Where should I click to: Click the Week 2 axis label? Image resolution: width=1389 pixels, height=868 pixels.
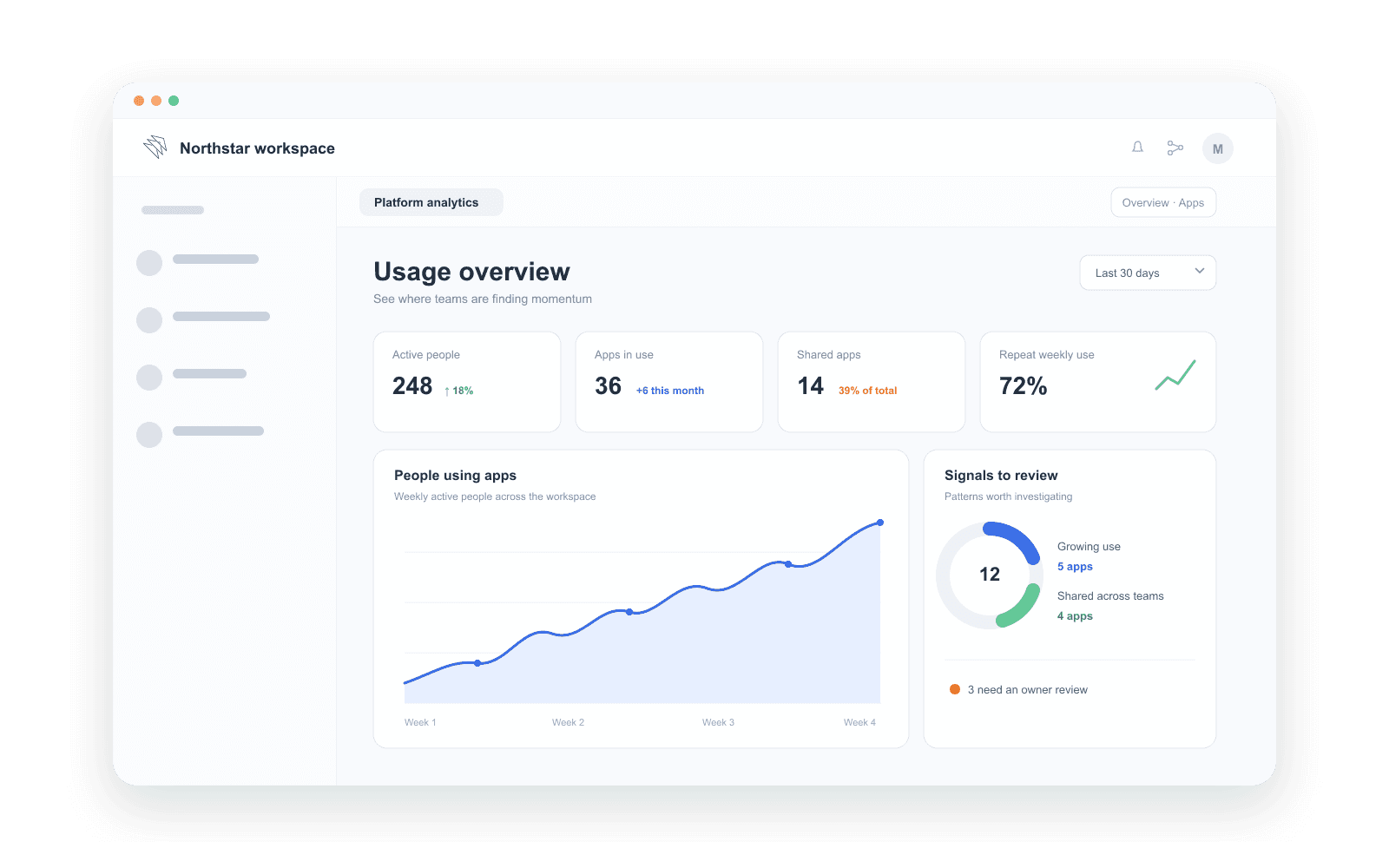point(568,722)
